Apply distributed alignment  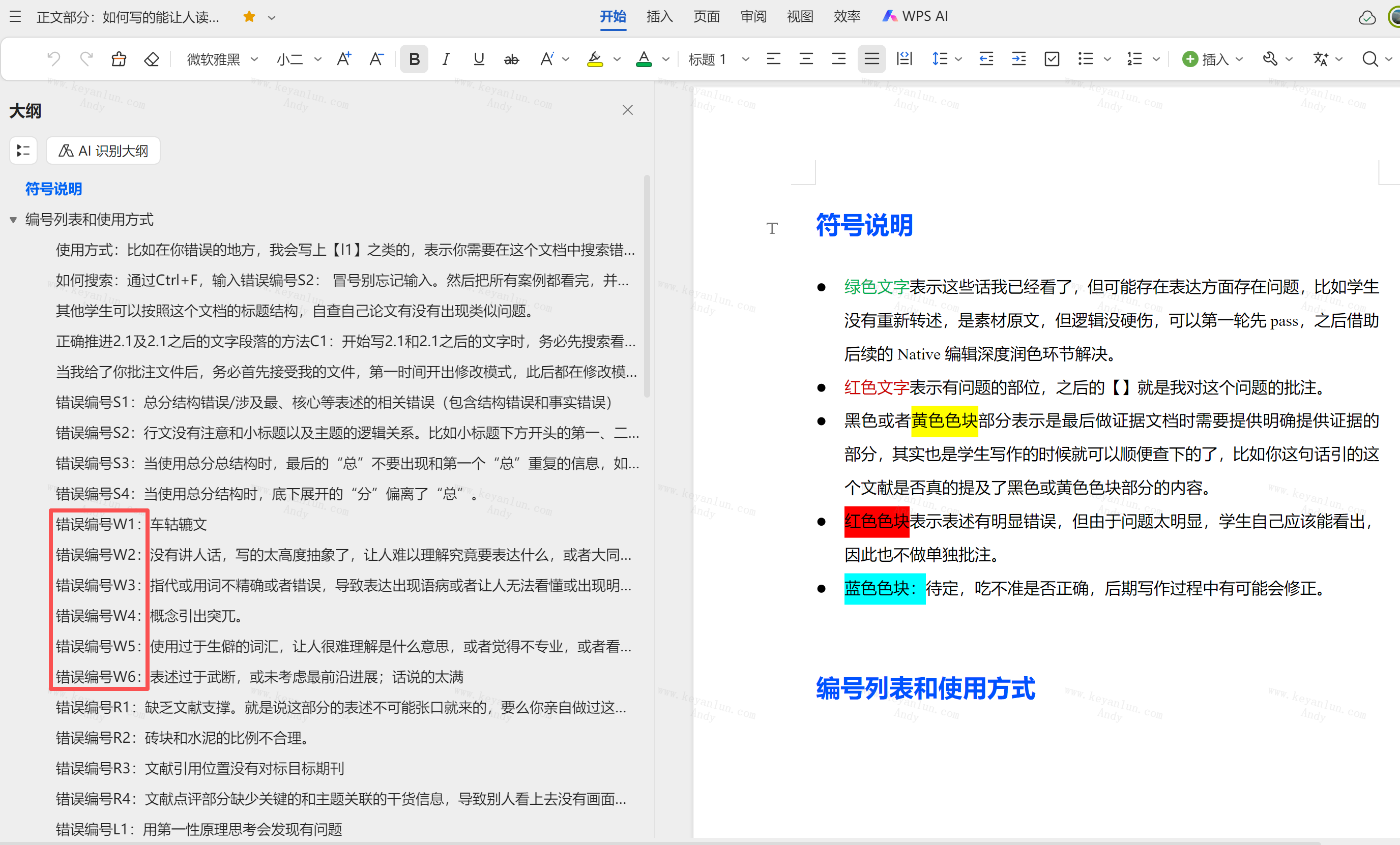tap(904, 59)
